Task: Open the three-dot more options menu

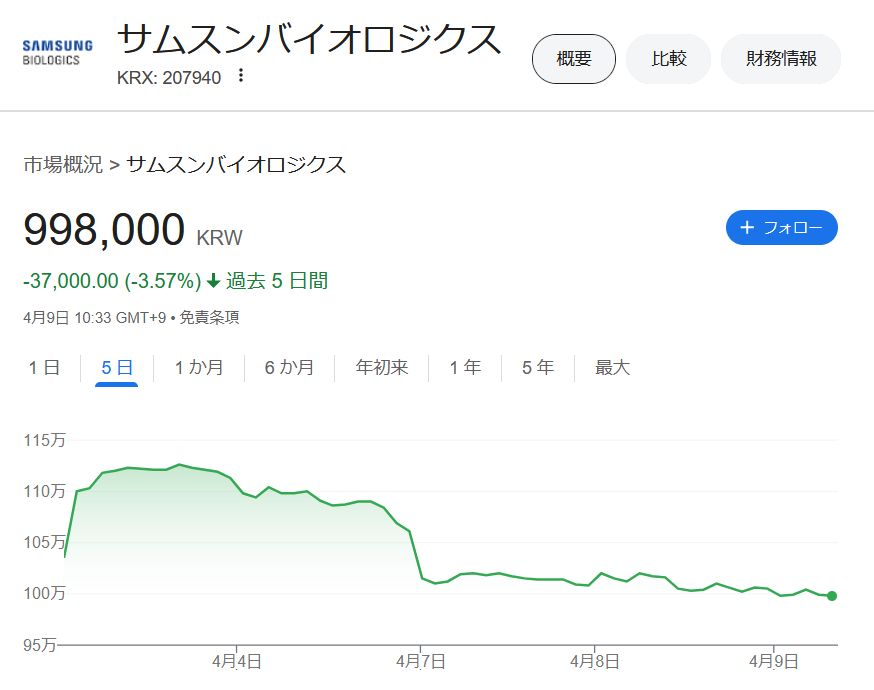Action: 240,76
